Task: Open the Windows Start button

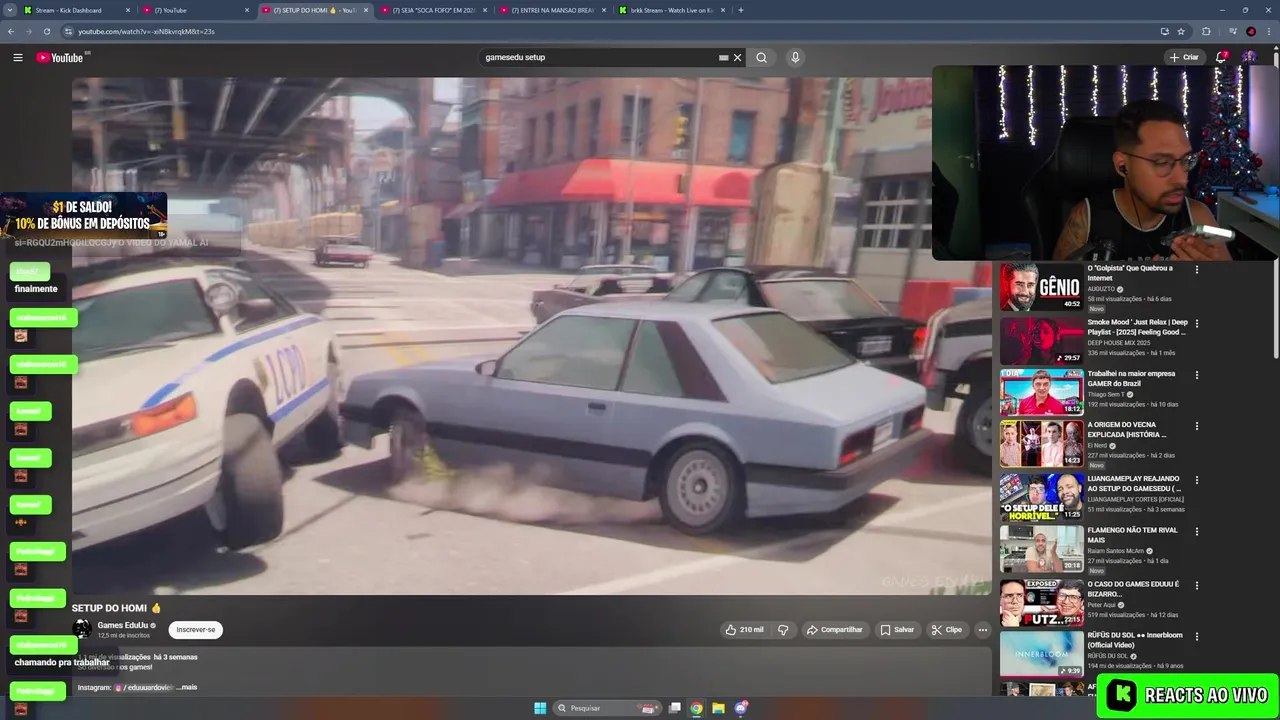Action: [540, 708]
